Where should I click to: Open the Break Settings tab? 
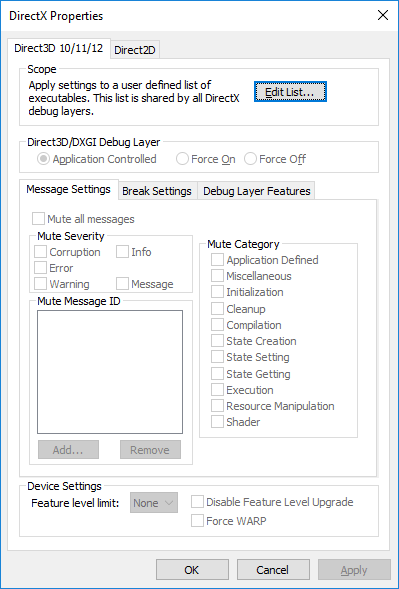coord(157,191)
